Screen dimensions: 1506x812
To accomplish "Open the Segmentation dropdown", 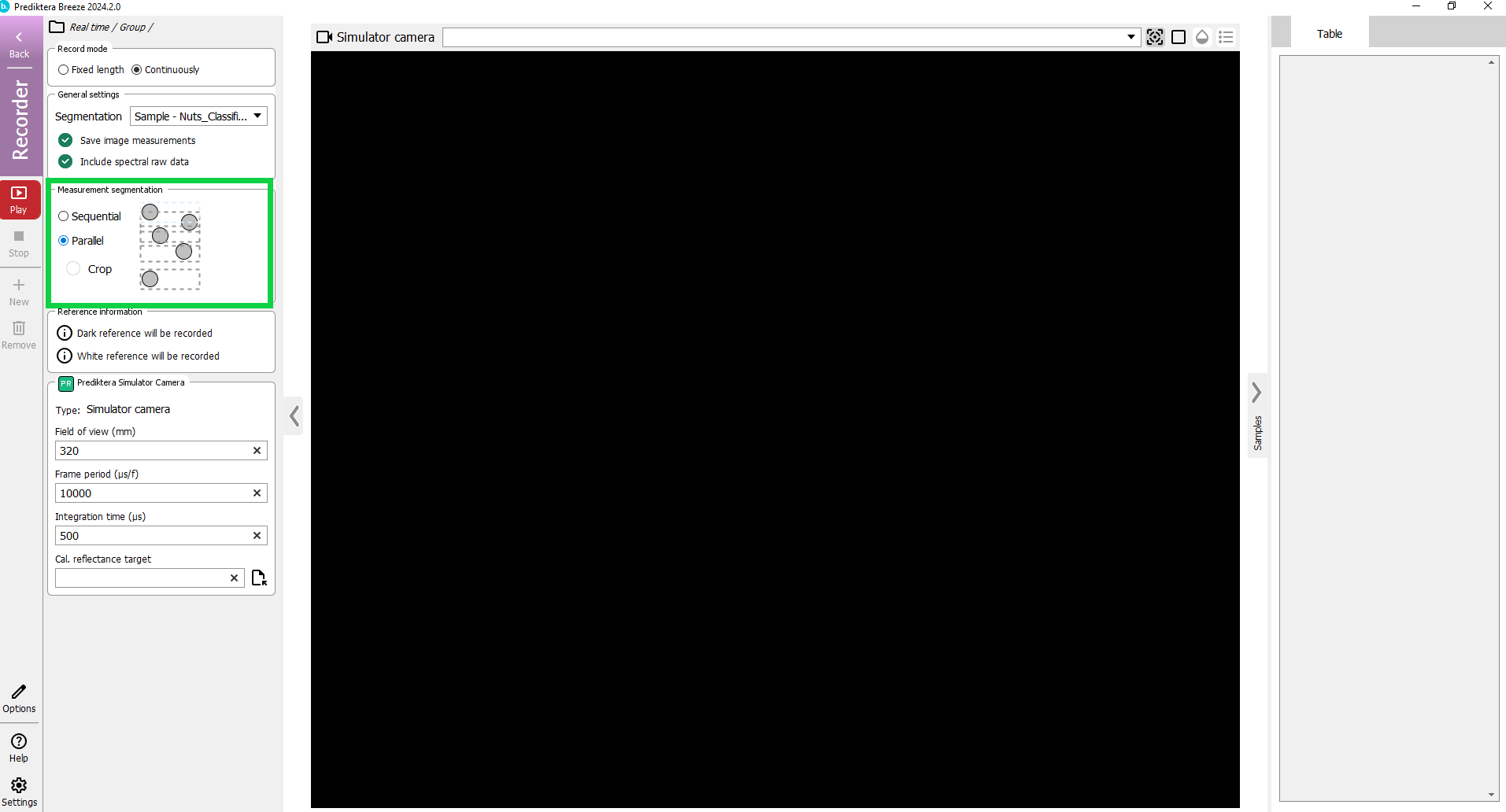I will tap(198, 116).
